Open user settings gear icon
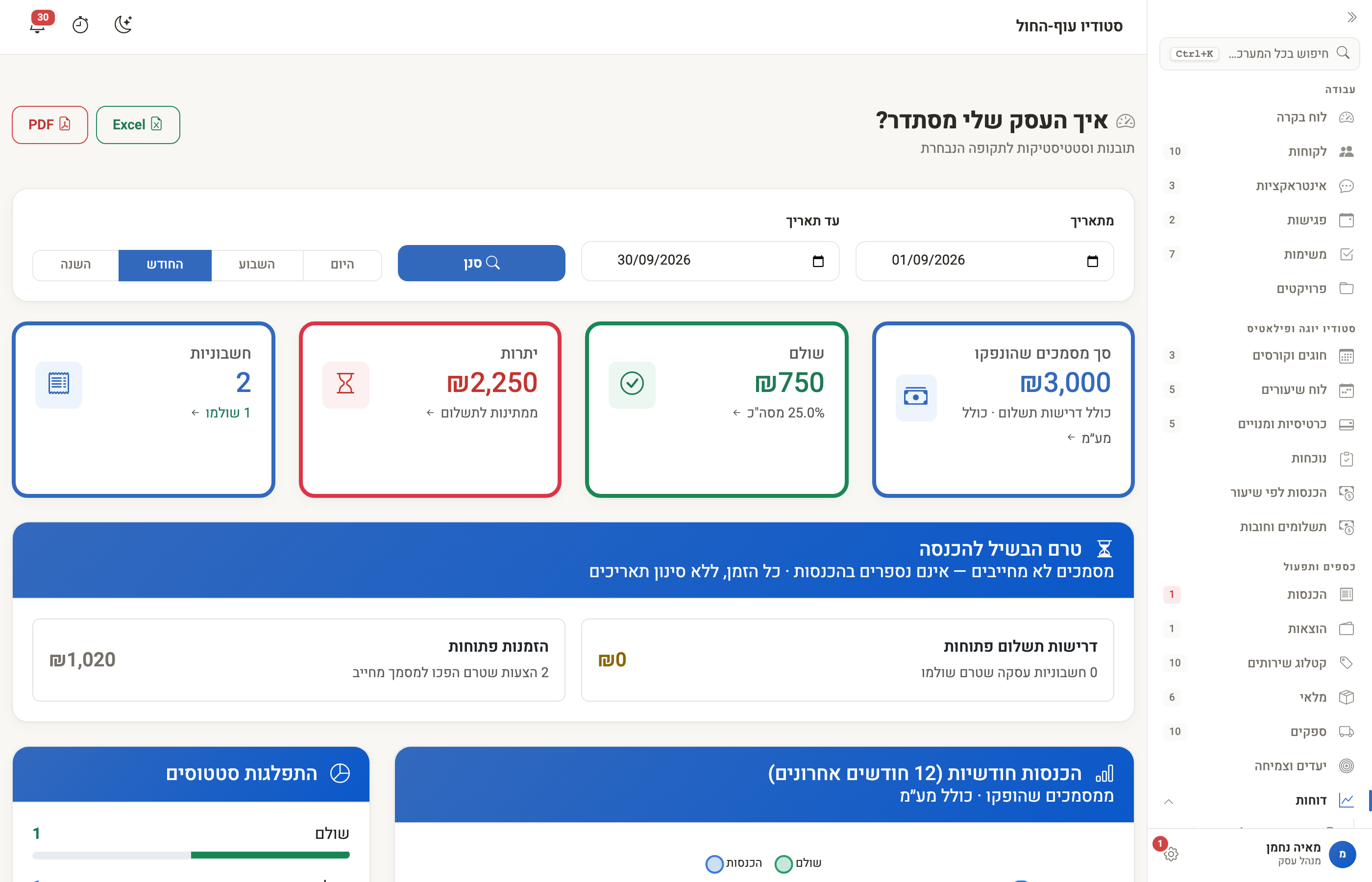 coord(1171,854)
